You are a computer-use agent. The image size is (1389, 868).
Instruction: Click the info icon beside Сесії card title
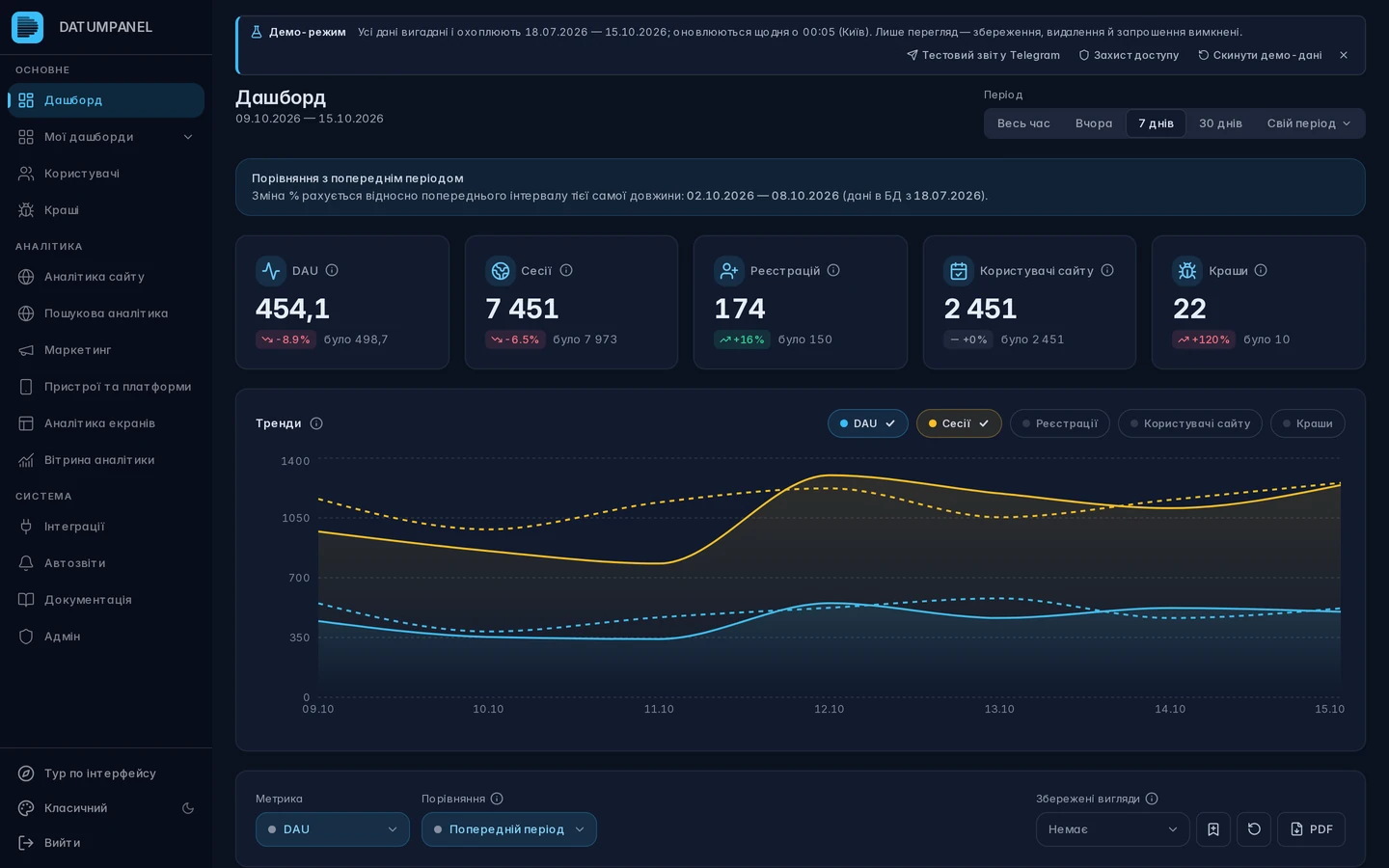coord(566,270)
